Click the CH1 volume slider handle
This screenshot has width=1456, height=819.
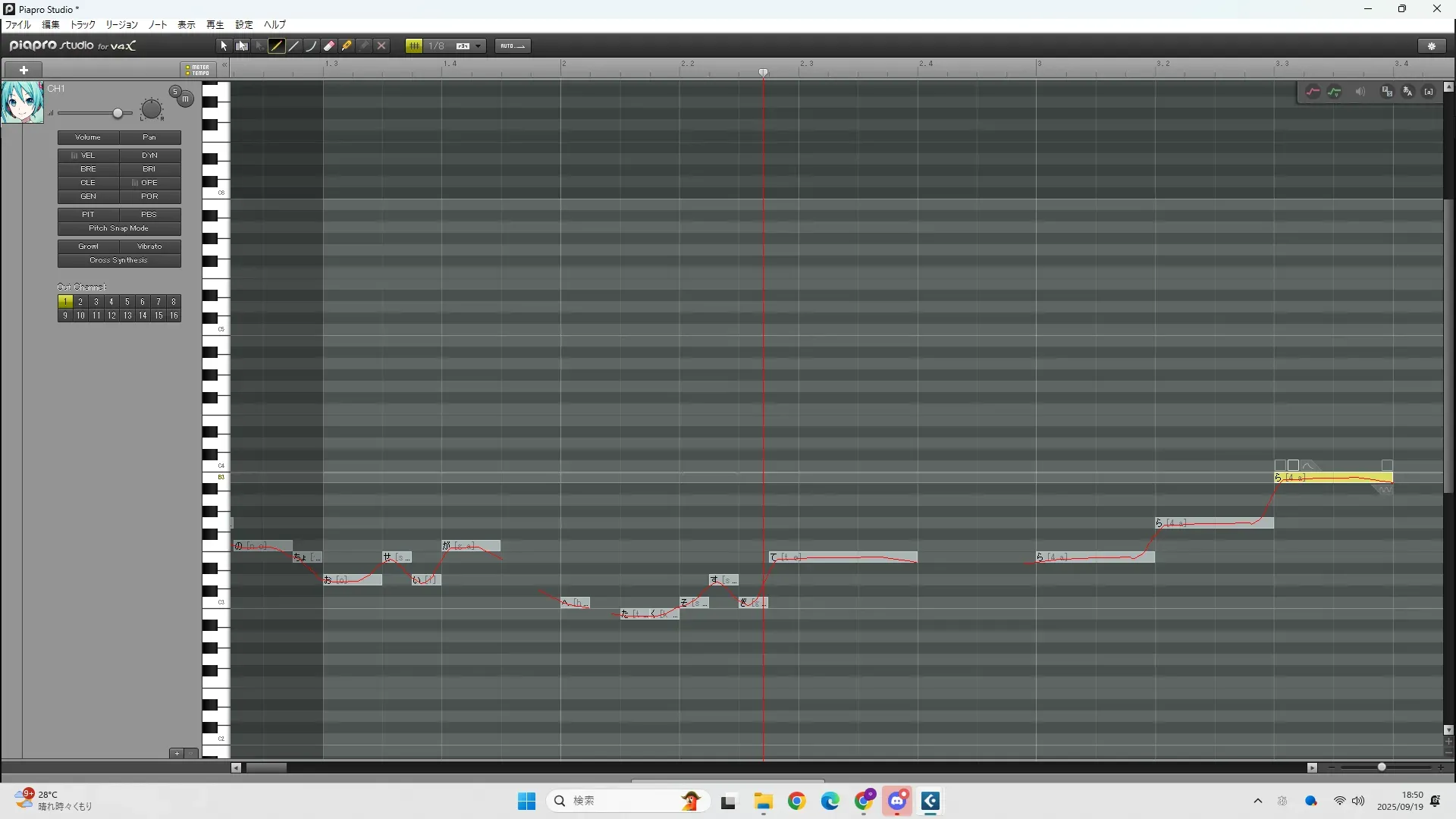tap(118, 113)
